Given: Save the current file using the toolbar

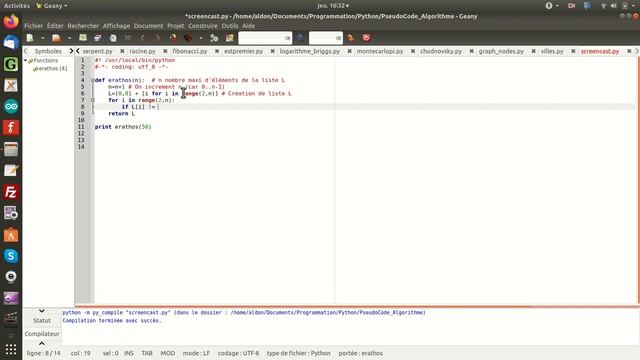Looking at the screenshot, I should click(x=83, y=38).
